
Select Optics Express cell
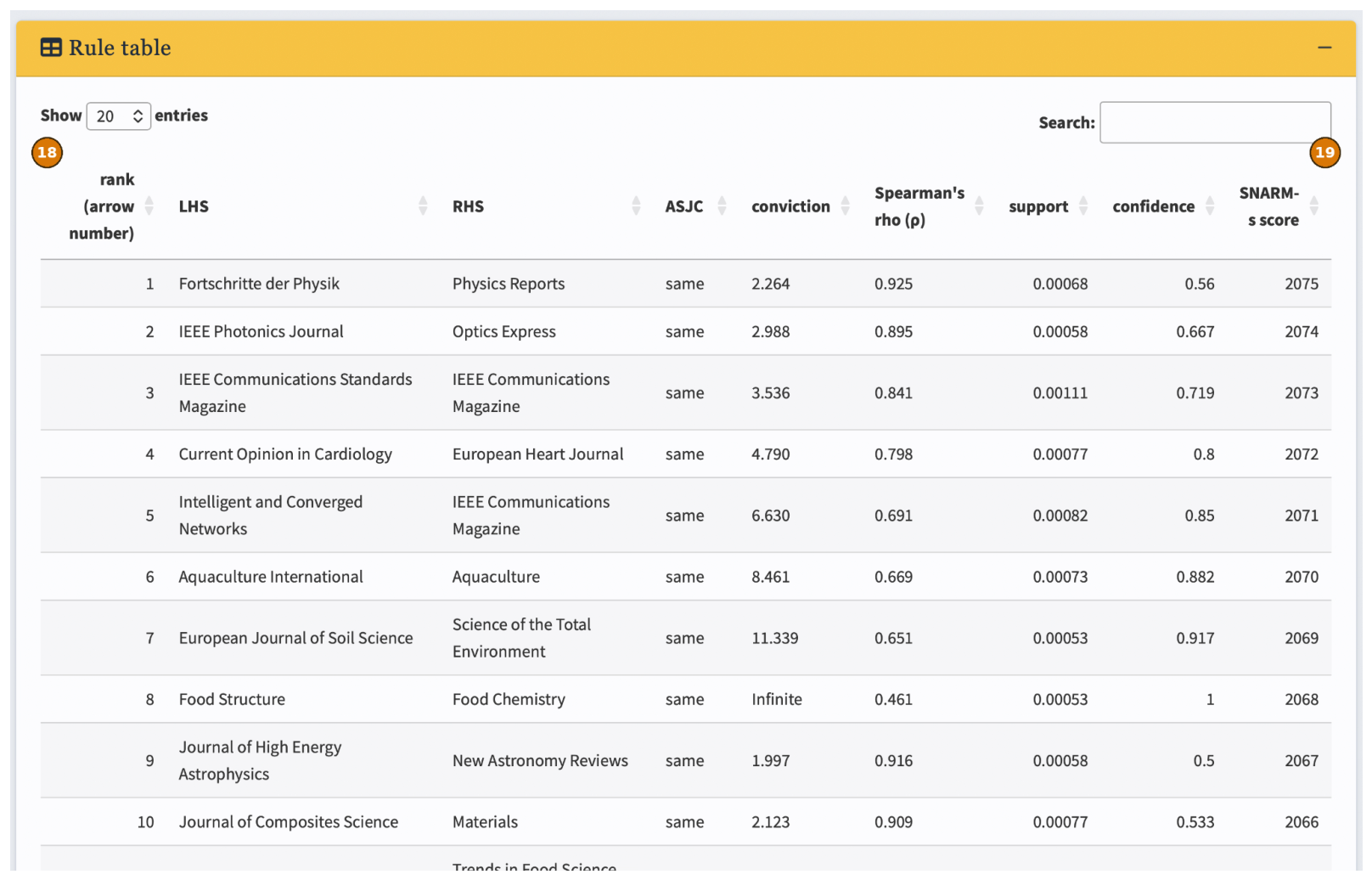click(x=504, y=331)
